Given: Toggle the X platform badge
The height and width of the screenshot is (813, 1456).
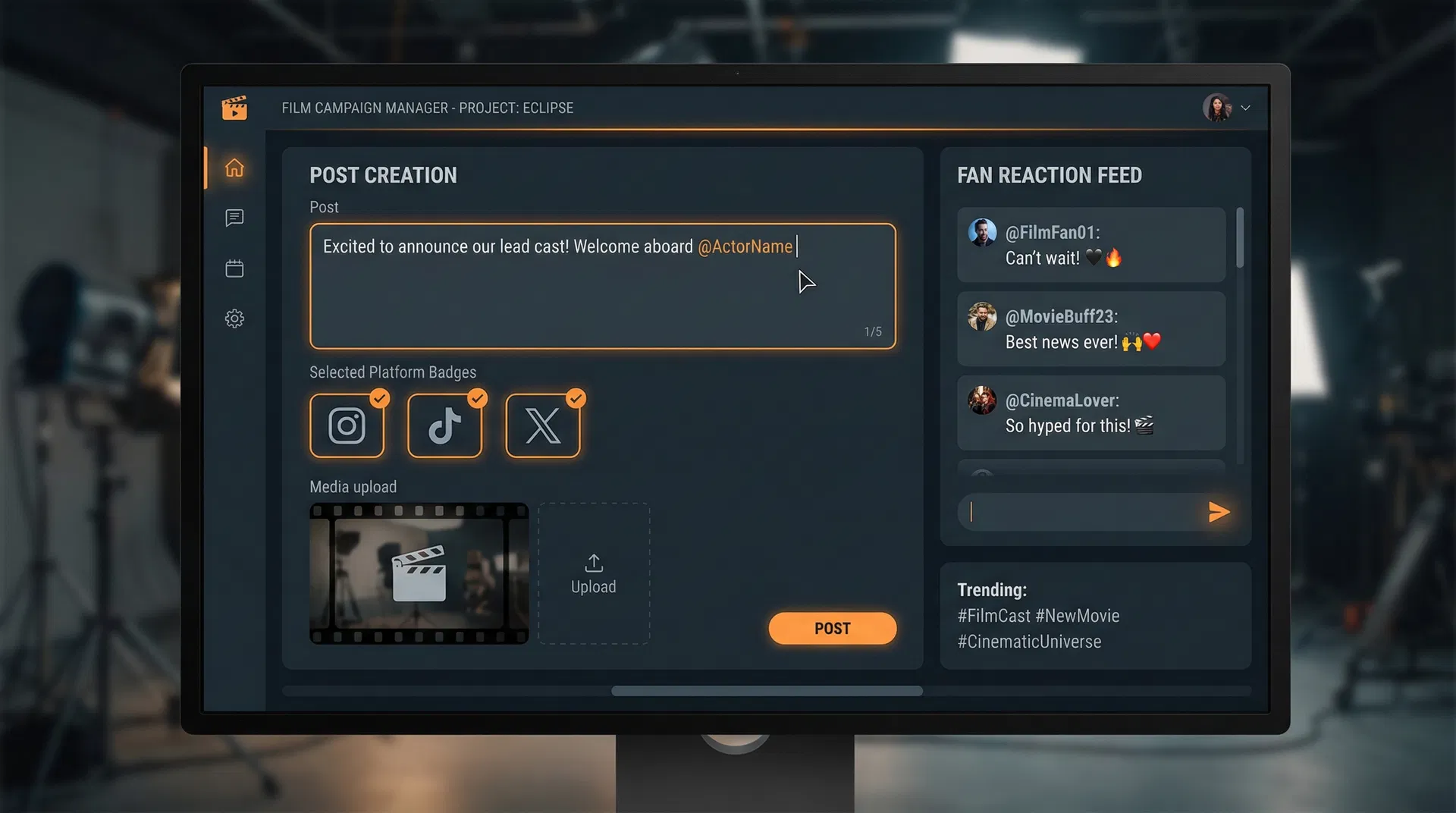Looking at the screenshot, I should pos(542,425).
